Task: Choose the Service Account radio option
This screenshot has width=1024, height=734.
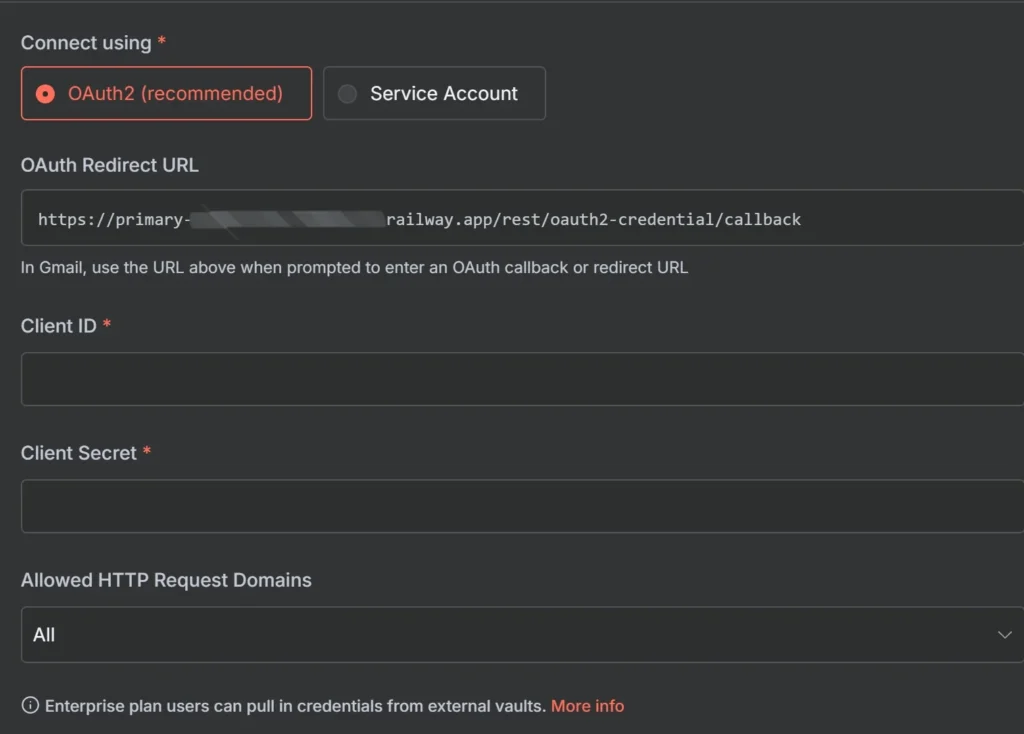Action: click(347, 94)
